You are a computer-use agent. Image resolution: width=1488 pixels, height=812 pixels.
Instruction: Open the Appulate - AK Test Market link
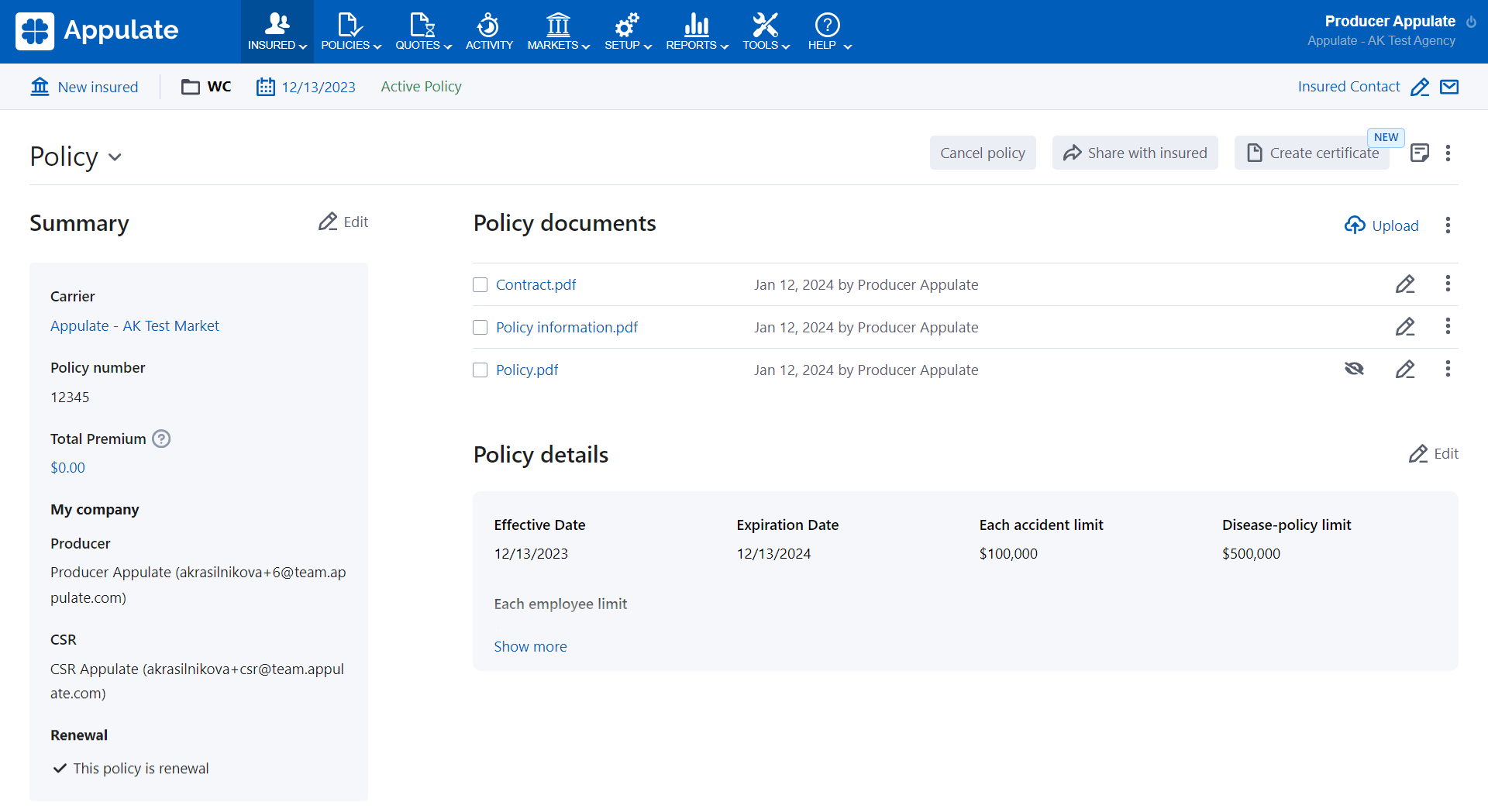point(135,326)
